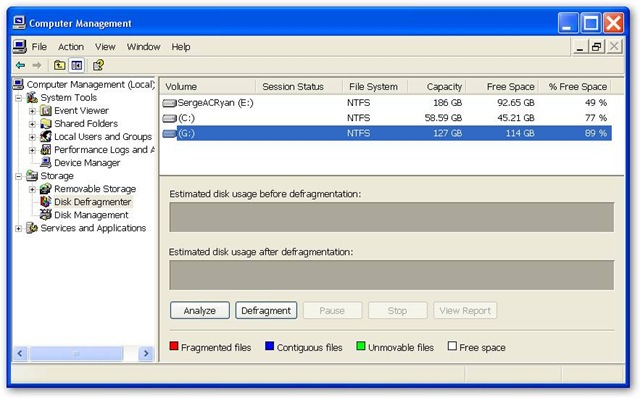Open the Action menu
This screenshot has height=398, width=640.
point(71,47)
